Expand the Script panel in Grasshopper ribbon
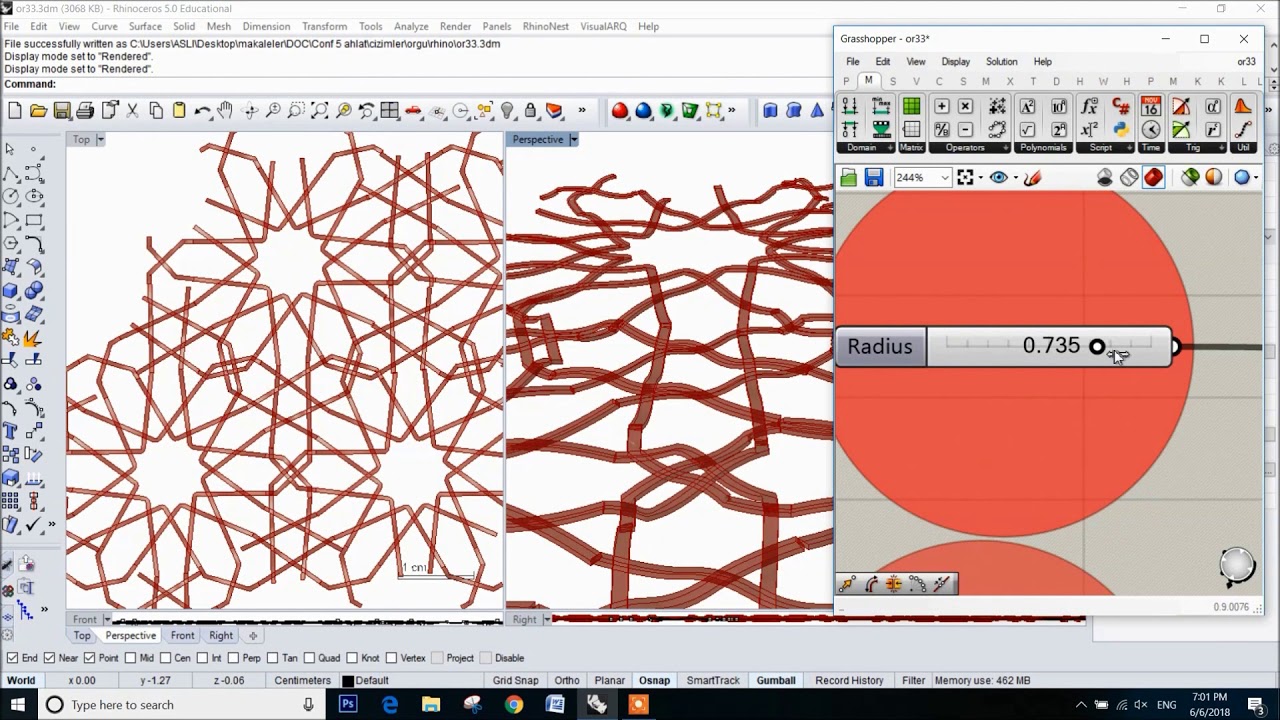Viewport: 1280px width, 720px height. (1132, 148)
